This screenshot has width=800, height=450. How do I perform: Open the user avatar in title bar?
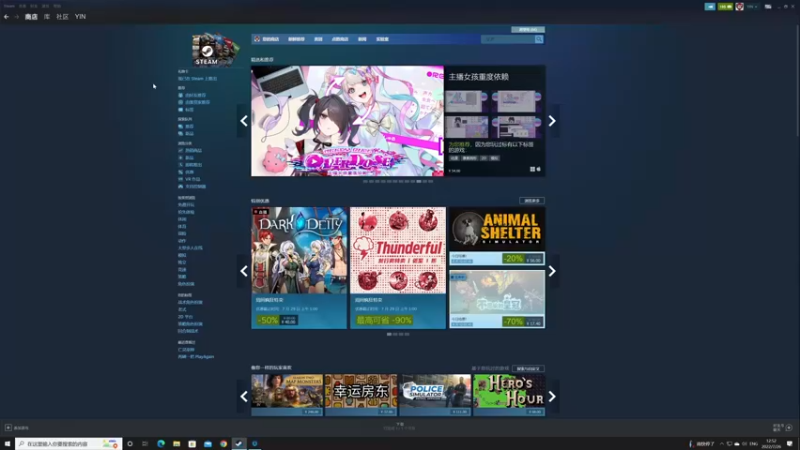(x=739, y=7)
